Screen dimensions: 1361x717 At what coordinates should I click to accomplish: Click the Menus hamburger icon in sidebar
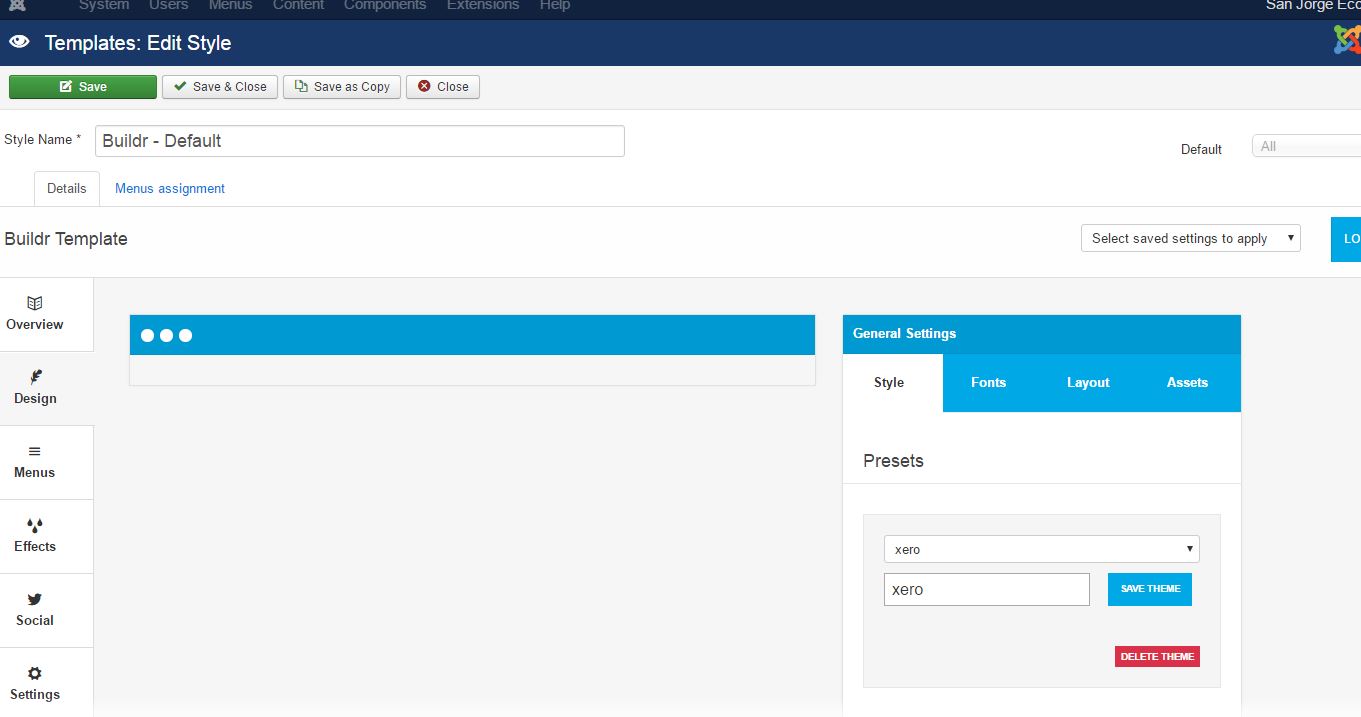point(35,452)
